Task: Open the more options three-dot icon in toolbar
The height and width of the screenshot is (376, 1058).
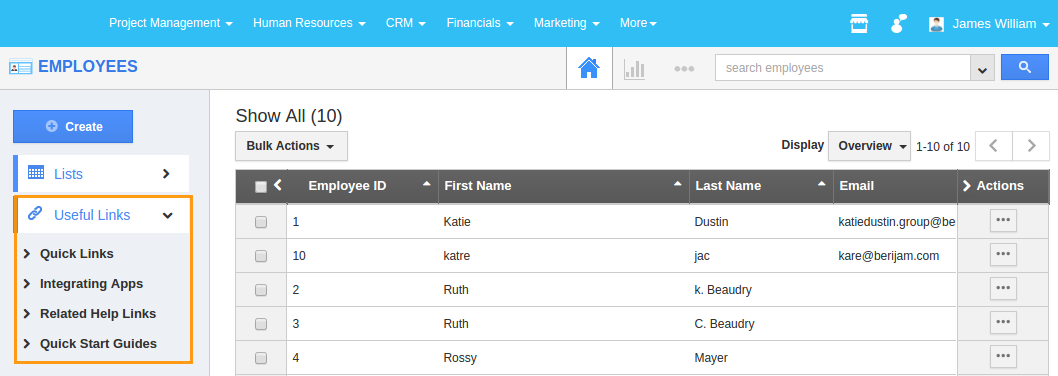Action: [x=684, y=69]
